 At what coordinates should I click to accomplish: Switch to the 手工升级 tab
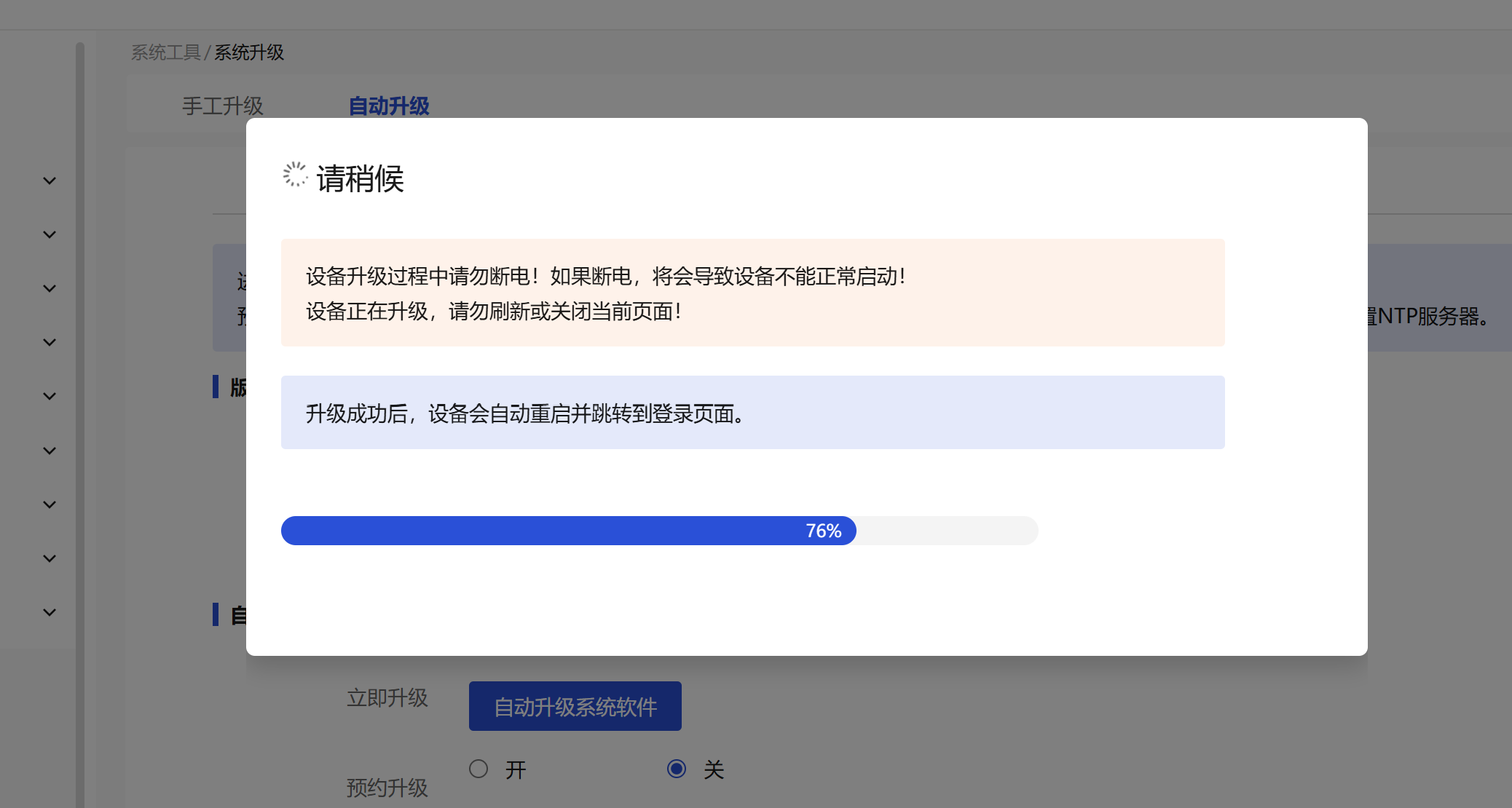pos(223,106)
